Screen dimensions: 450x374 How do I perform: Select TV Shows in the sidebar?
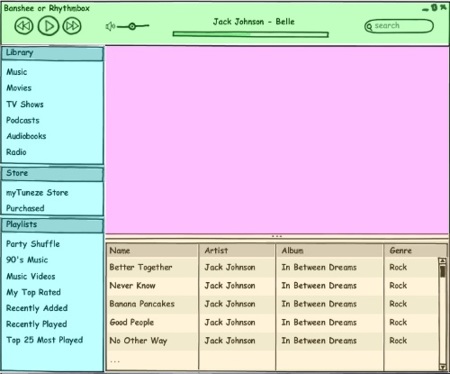(25, 104)
